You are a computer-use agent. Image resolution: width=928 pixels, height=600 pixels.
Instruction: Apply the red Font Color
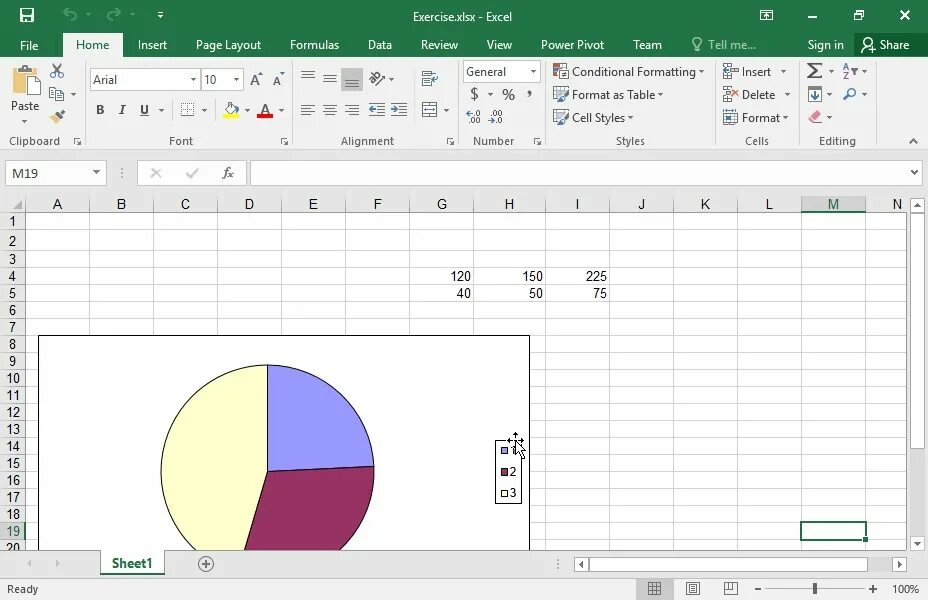(x=265, y=110)
